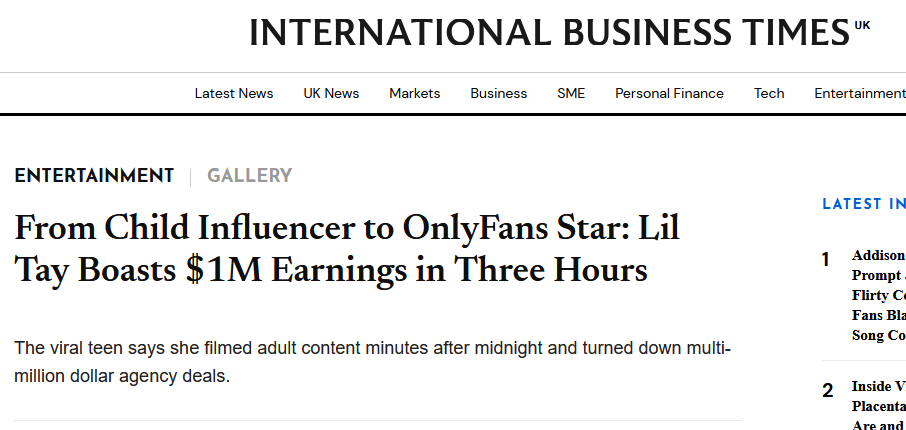Click the Lil Tay article headline

(x=347, y=249)
